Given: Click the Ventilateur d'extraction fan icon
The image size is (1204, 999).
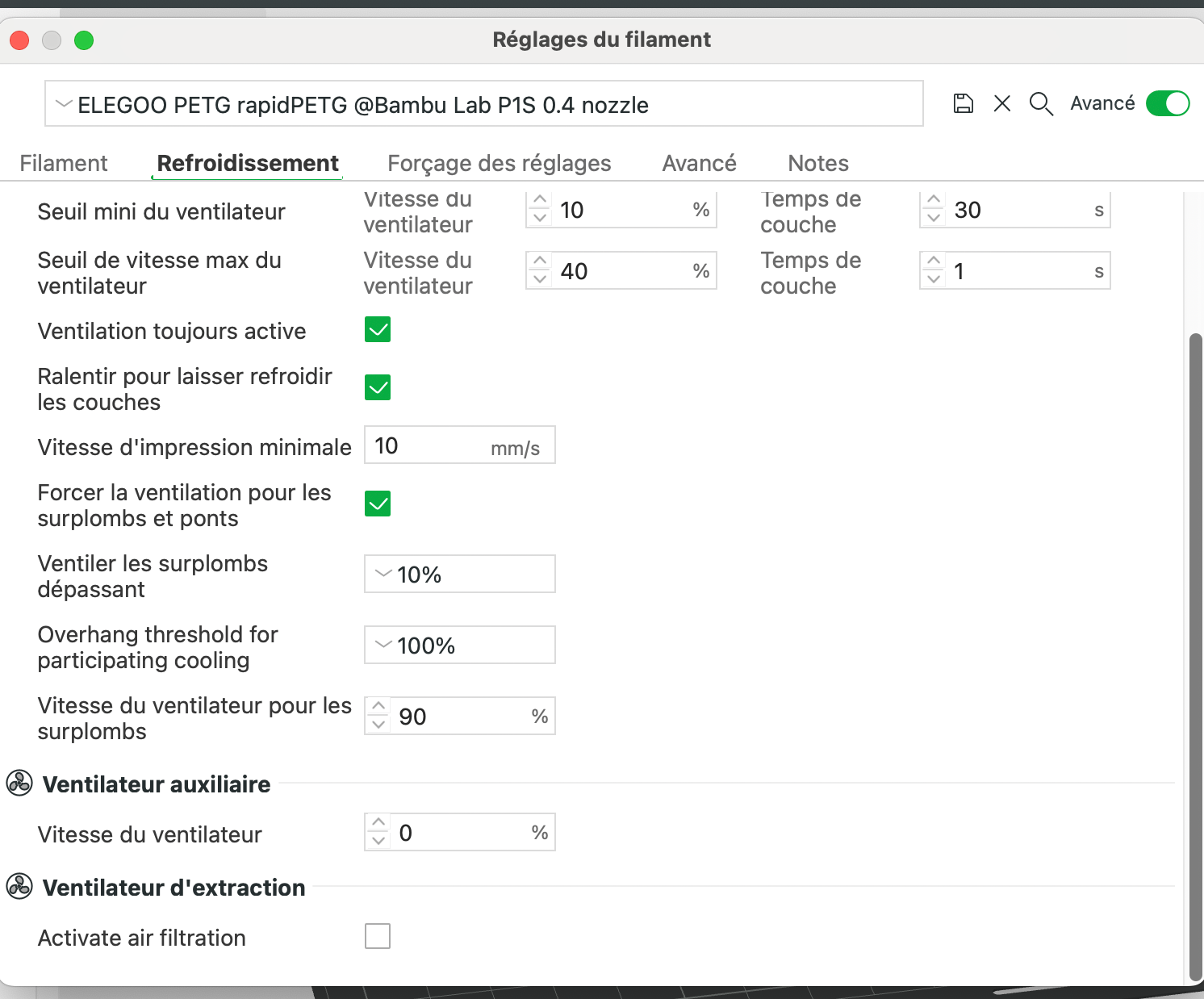Looking at the screenshot, I should (19, 886).
